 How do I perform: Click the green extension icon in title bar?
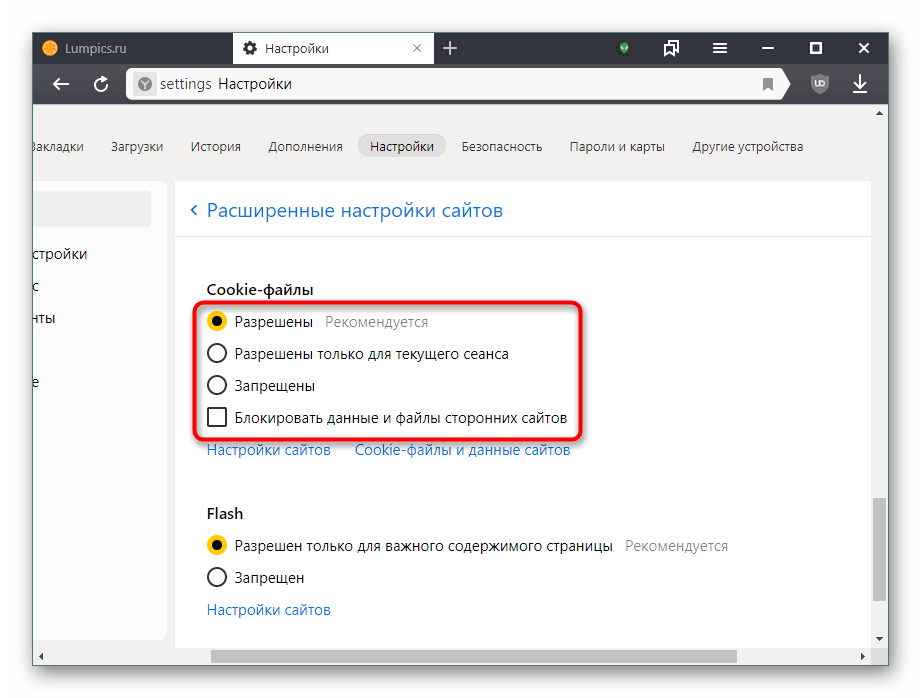(624, 48)
